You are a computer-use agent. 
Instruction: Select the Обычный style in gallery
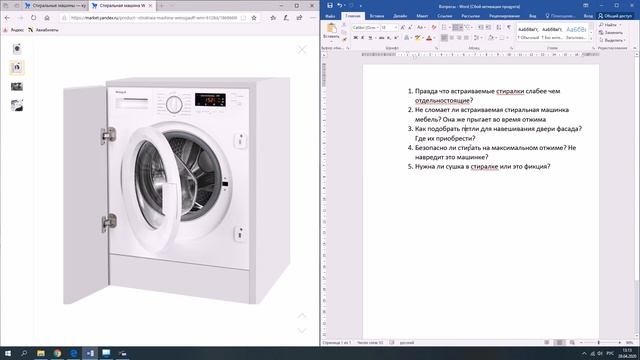coord(528,33)
